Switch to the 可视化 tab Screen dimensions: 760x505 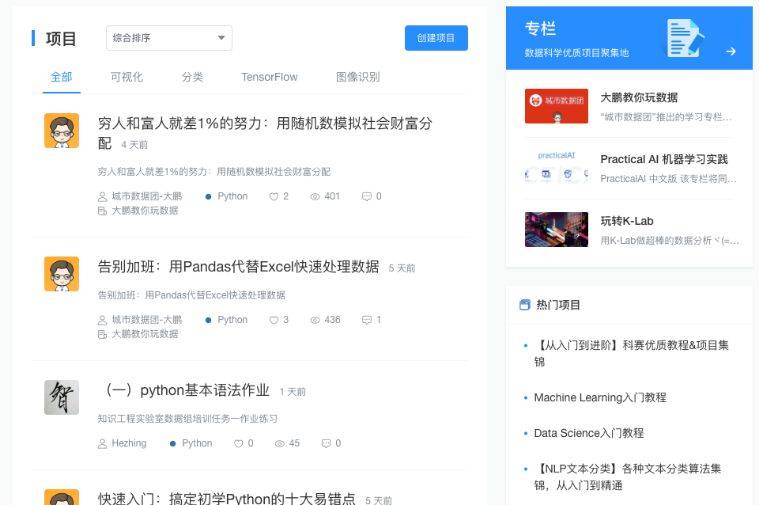point(127,77)
